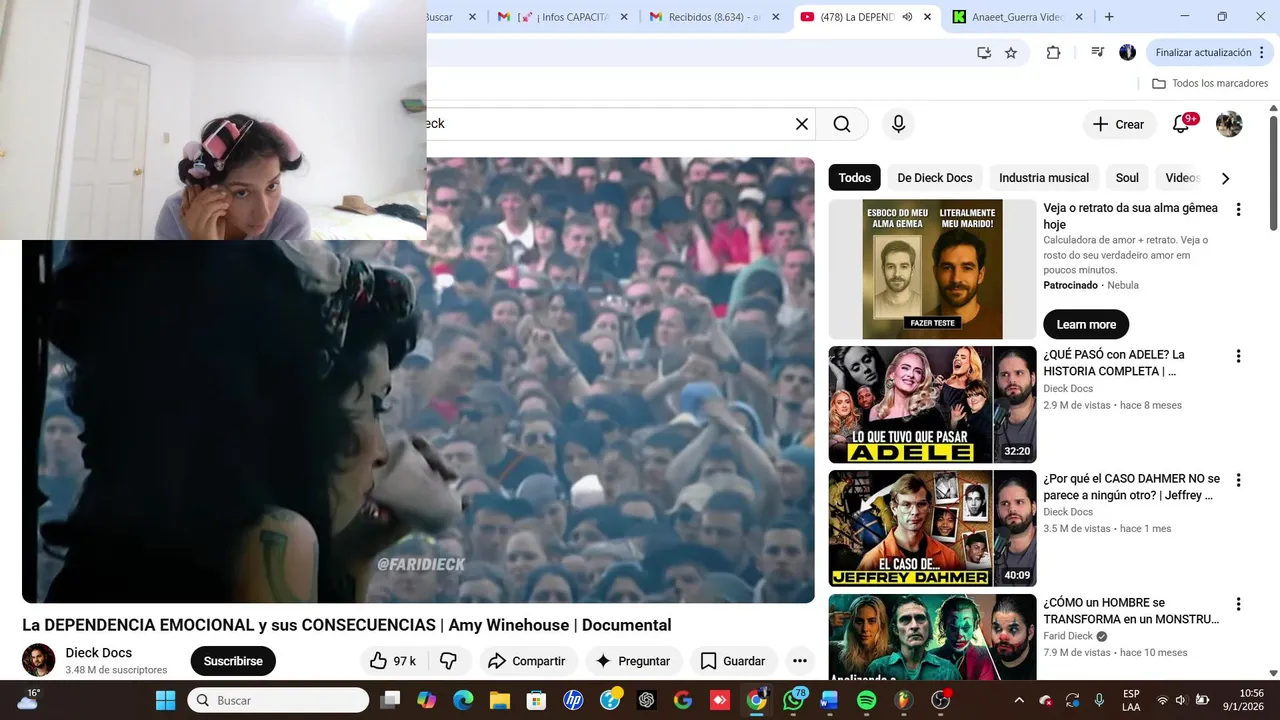This screenshot has height=720, width=1280.
Task: Open options for the ADELE video
Action: point(1238,356)
